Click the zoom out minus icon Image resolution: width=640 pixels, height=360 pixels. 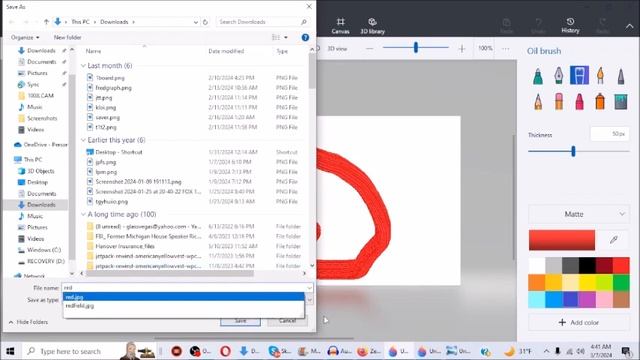click(x=369, y=49)
